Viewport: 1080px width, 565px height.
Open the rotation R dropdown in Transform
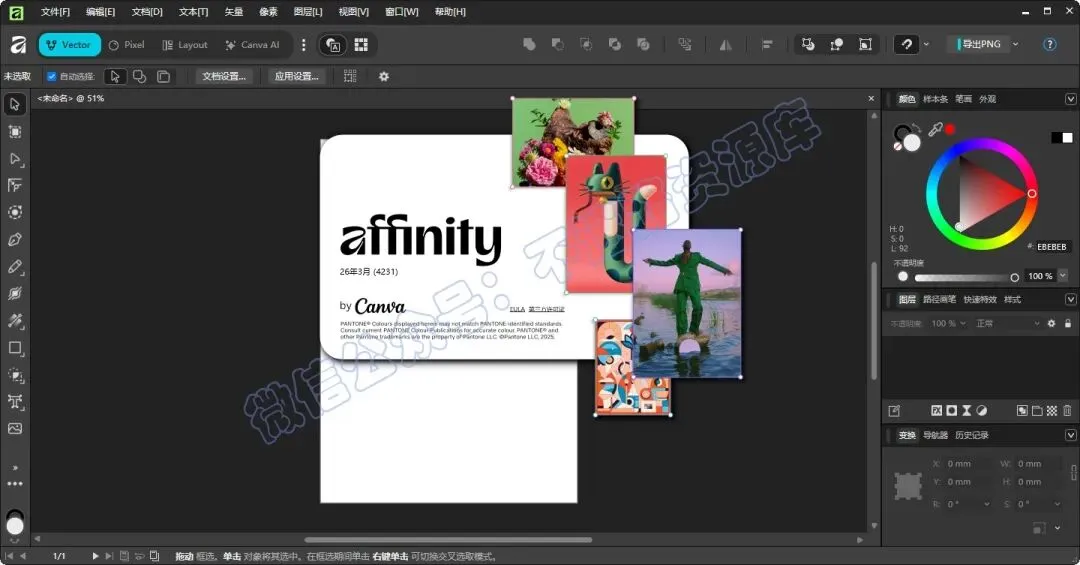987,504
